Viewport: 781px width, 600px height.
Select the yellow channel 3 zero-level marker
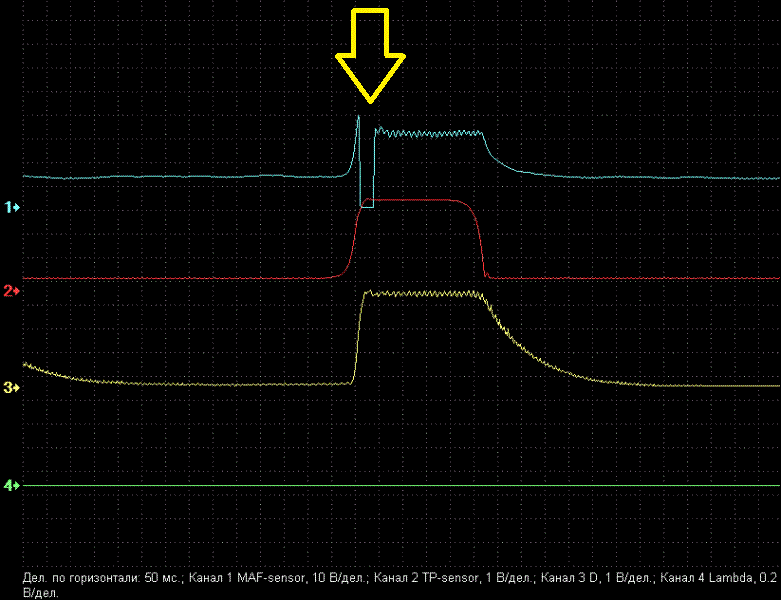(12, 387)
